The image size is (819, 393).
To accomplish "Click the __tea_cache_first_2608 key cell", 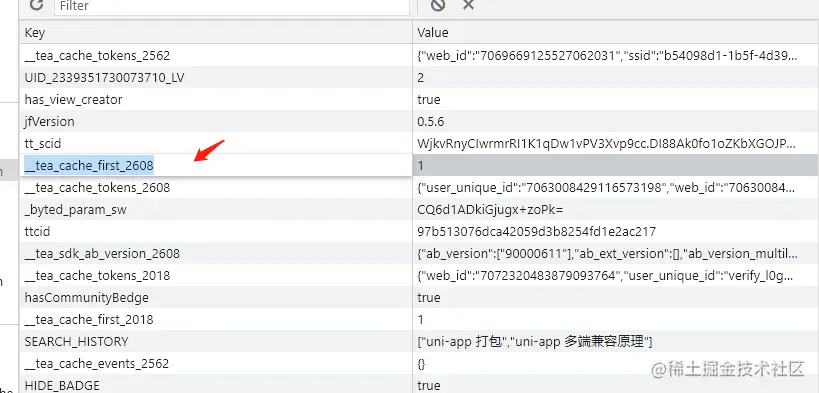I will 216,166.
